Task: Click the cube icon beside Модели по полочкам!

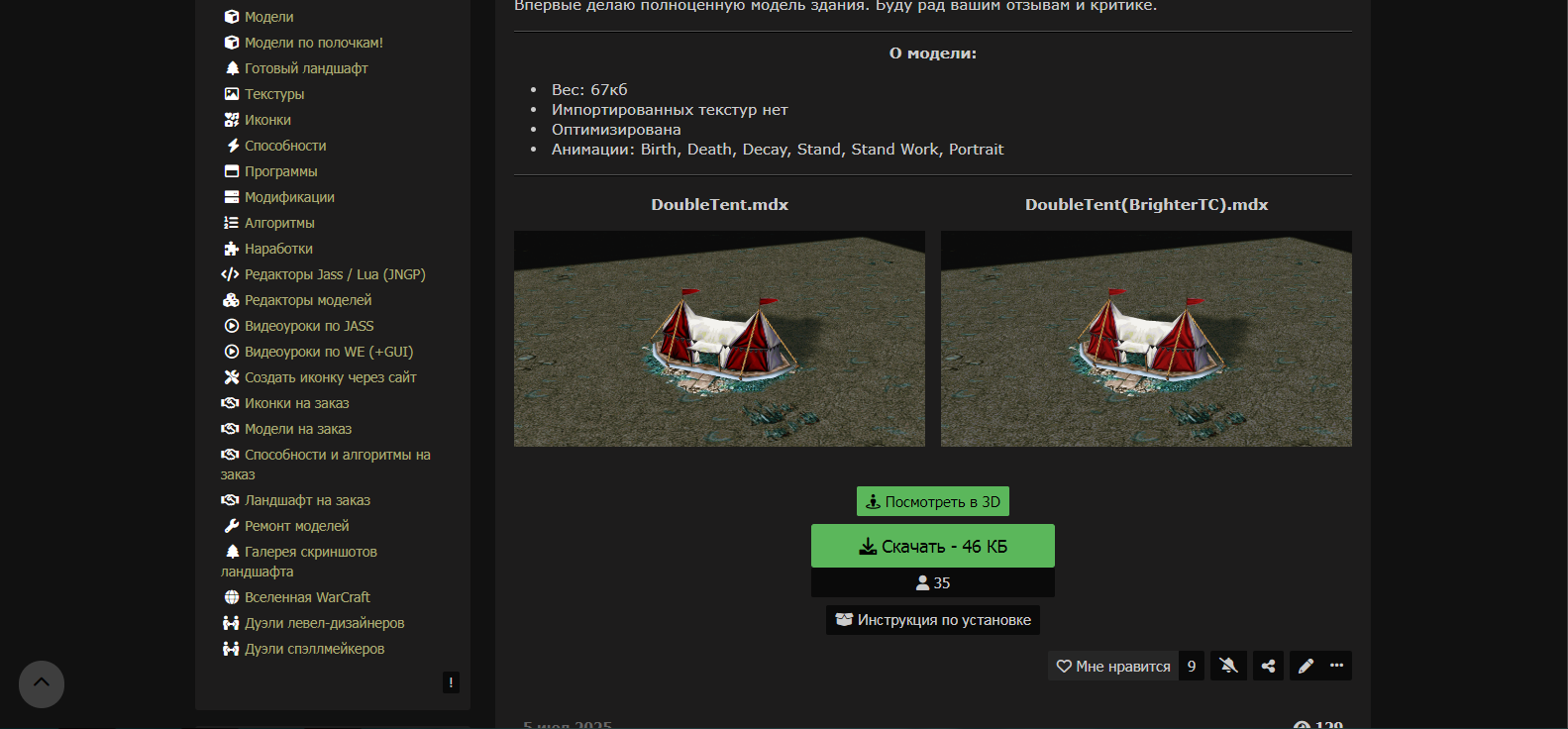Action: (232, 43)
